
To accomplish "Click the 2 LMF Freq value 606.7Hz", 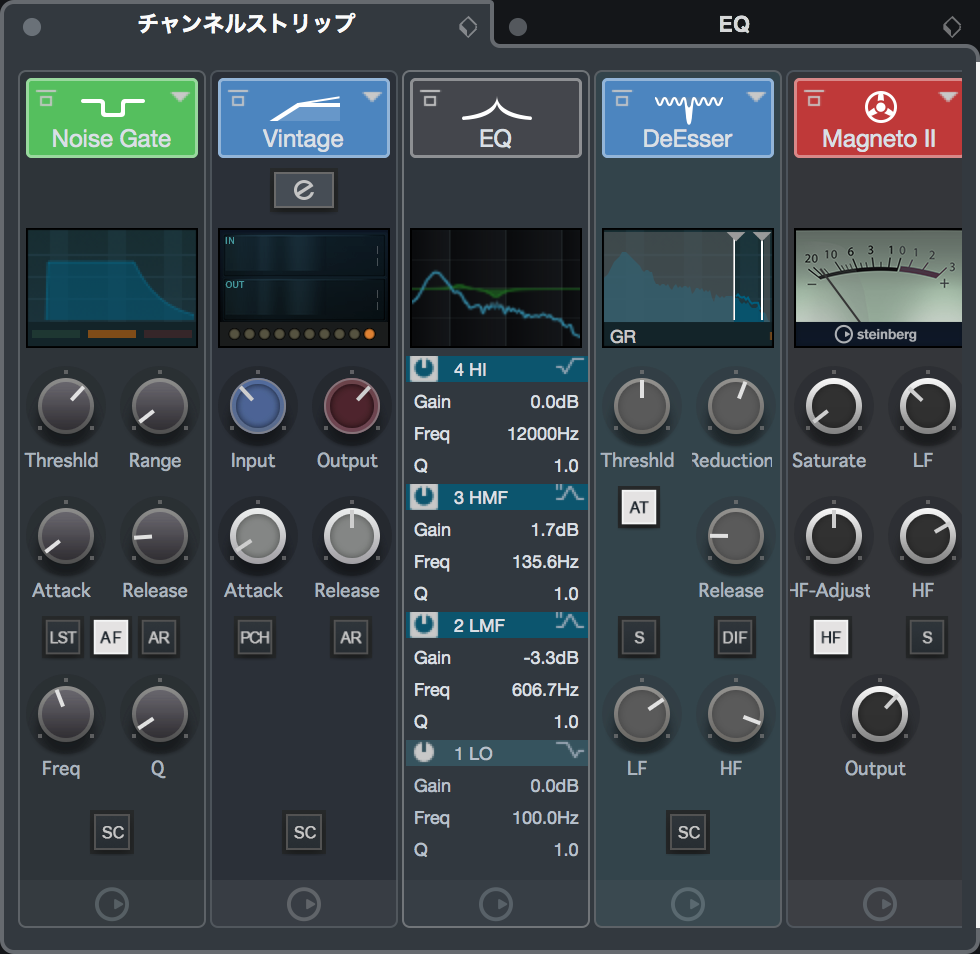I will pyautogui.click(x=544, y=690).
